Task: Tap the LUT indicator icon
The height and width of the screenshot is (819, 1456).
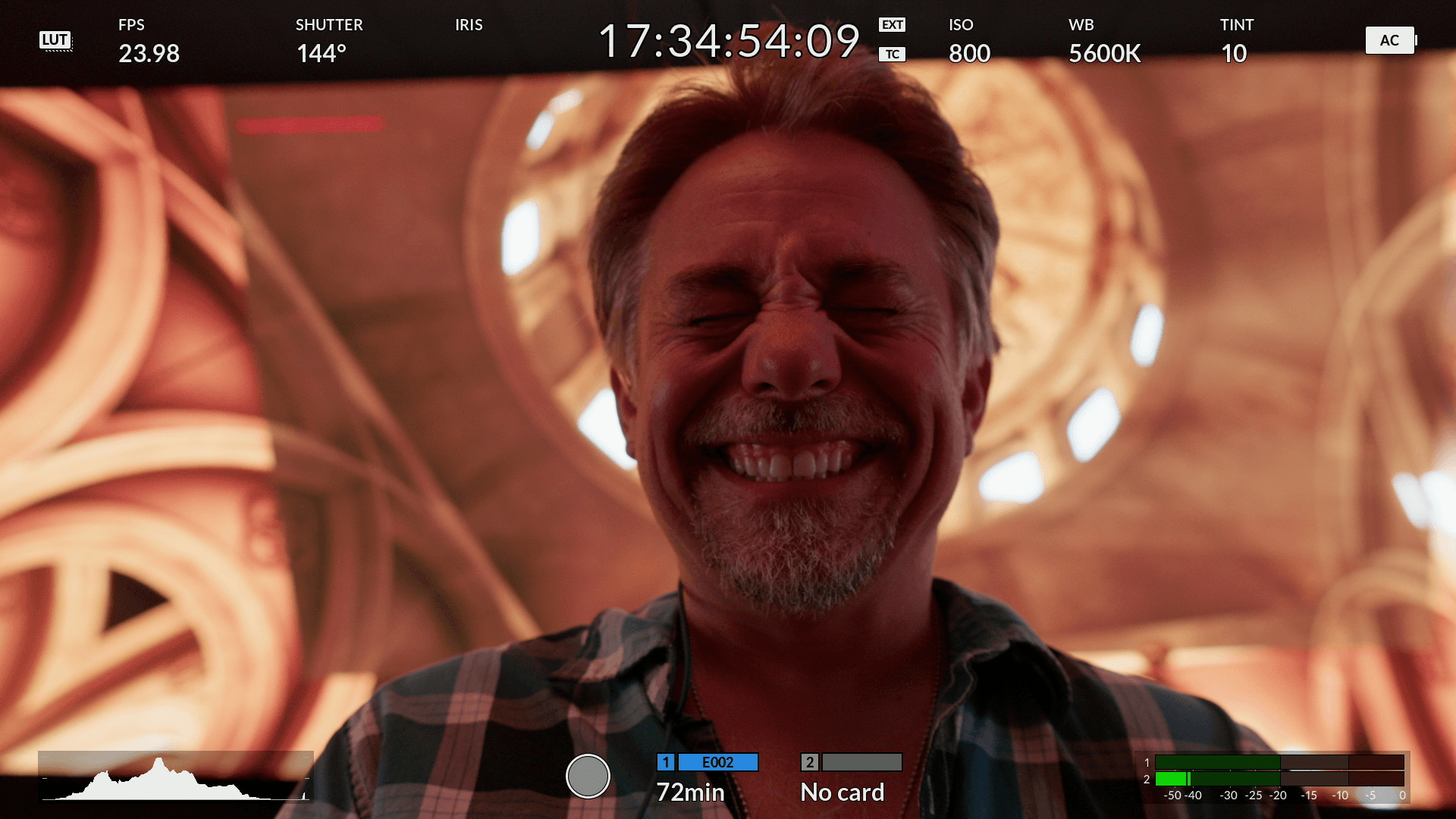Action: point(55,40)
